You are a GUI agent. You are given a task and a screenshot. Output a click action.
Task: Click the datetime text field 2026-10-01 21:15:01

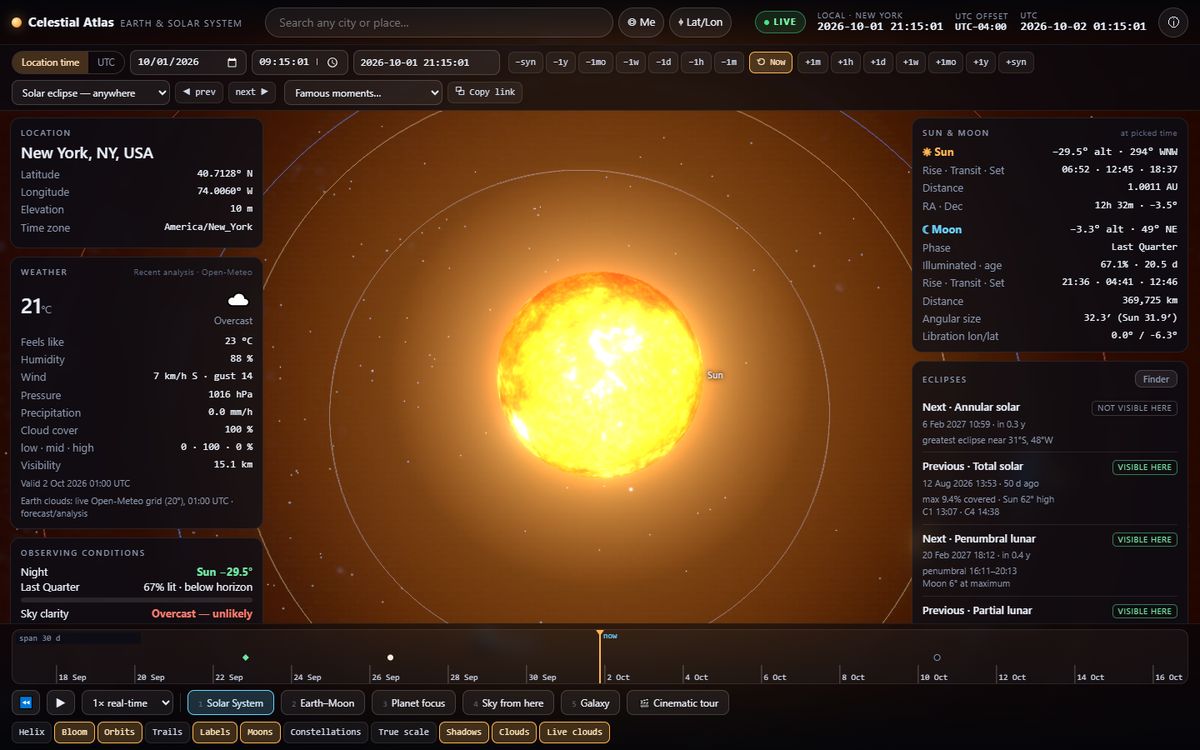click(426, 62)
